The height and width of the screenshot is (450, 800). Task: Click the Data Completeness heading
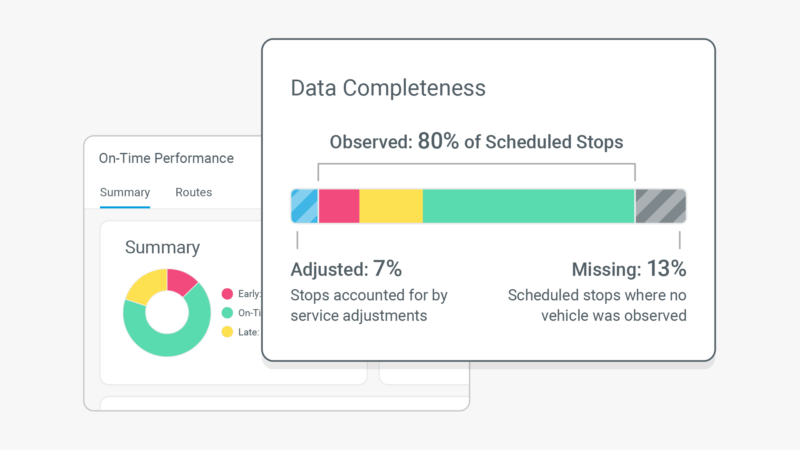pos(388,88)
